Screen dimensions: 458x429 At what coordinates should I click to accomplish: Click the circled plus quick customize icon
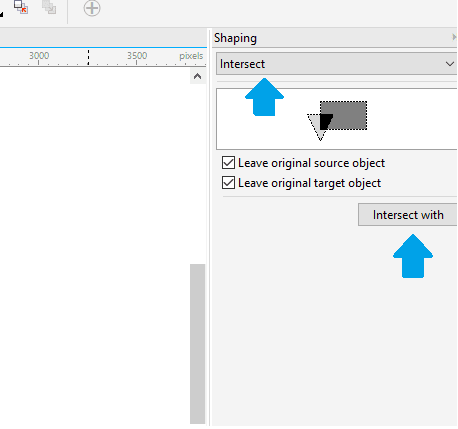tap(92, 8)
